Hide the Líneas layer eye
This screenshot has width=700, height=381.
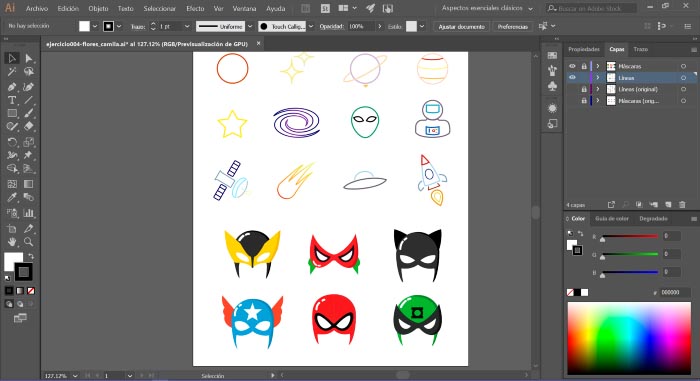[572, 78]
